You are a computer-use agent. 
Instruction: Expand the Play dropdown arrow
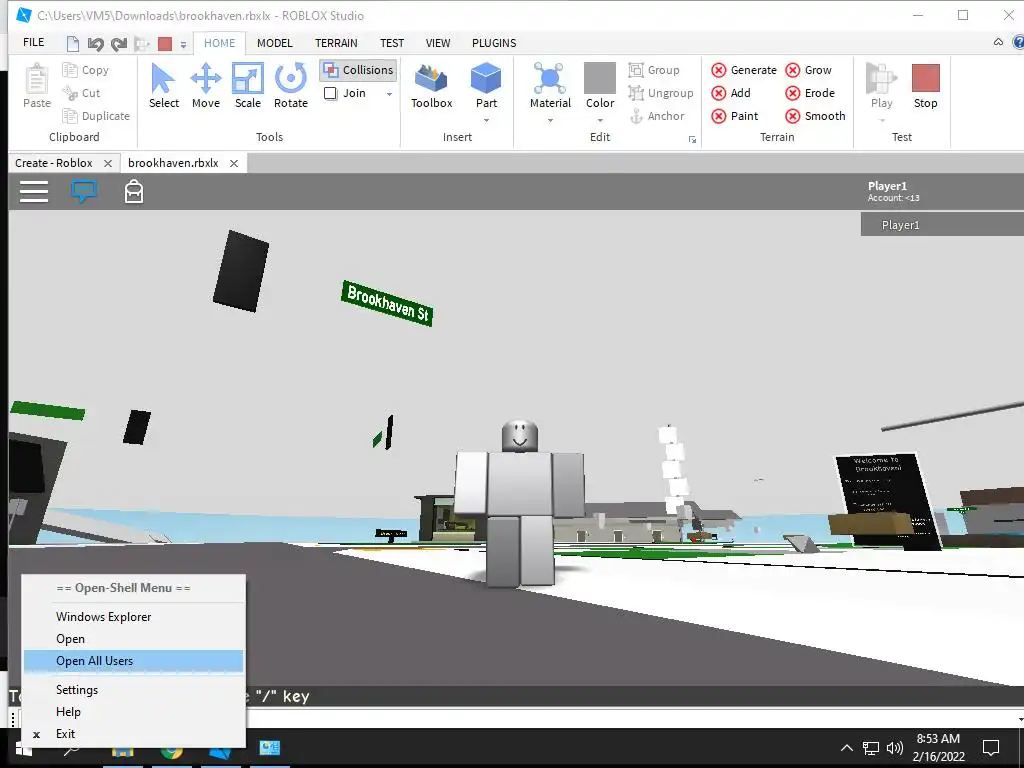click(x=882, y=120)
